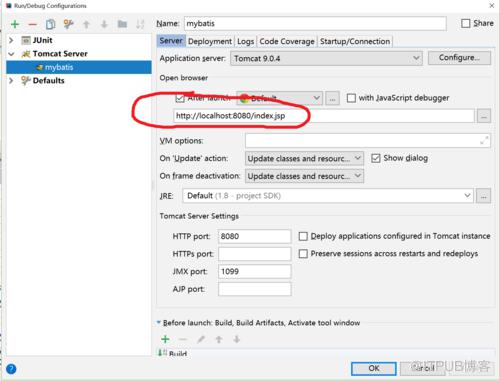Click the Configure... button
500x381 pixels.
point(459,58)
